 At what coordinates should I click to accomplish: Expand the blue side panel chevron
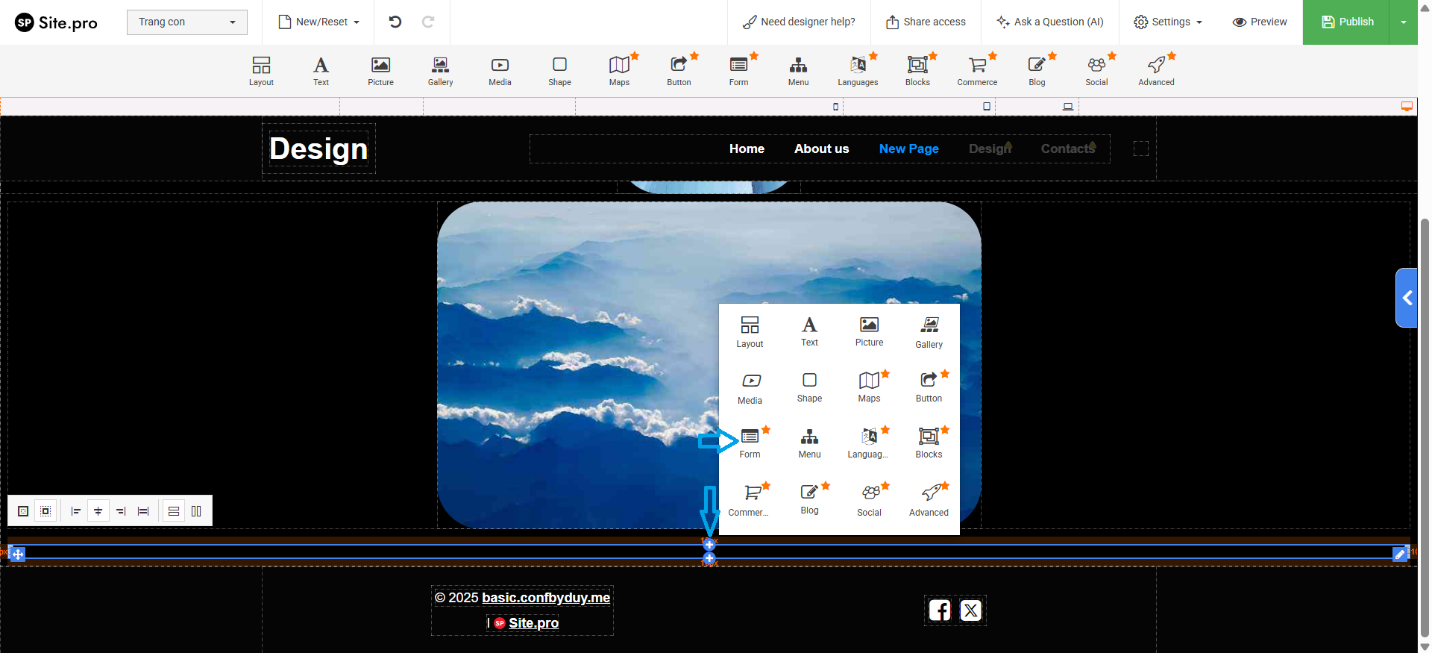(1407, 298)
